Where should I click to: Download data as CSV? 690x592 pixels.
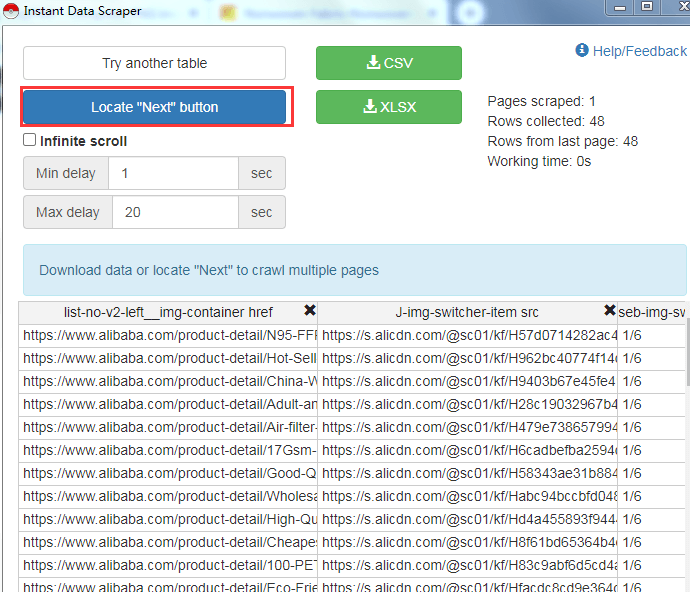[x=389, y=63]
